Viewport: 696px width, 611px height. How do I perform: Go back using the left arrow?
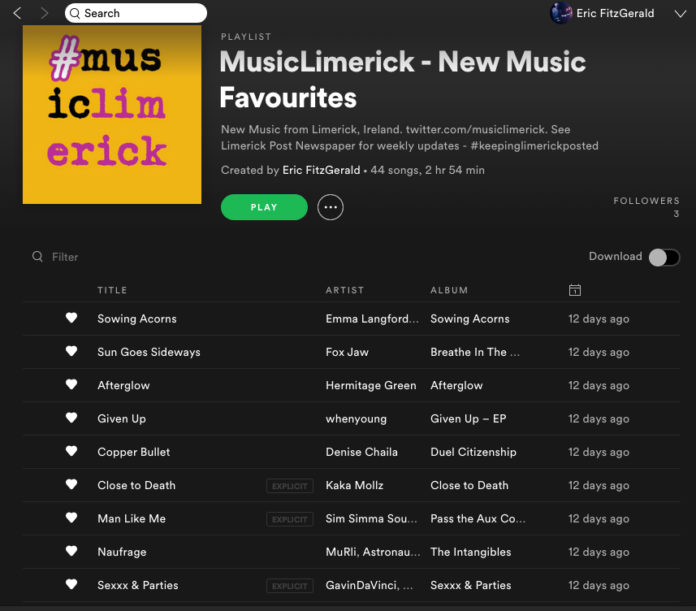[17, 13]
